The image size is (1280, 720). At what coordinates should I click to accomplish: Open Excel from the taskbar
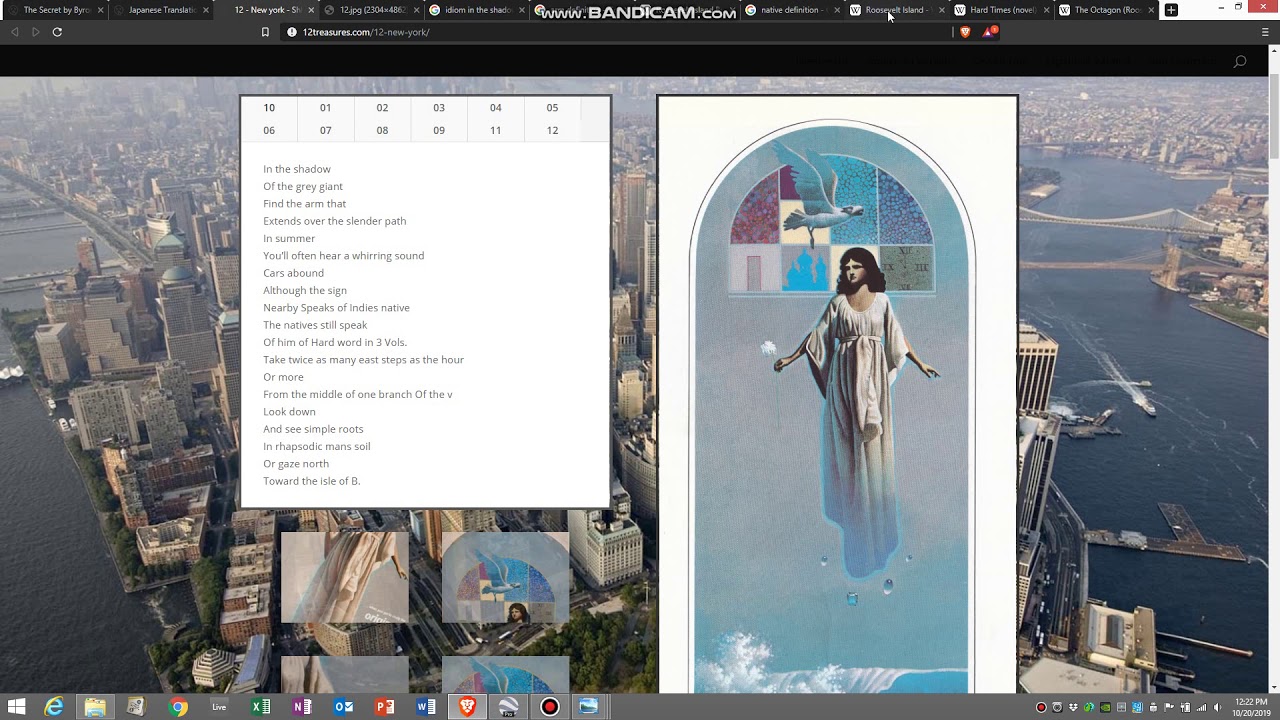(260, 707)
